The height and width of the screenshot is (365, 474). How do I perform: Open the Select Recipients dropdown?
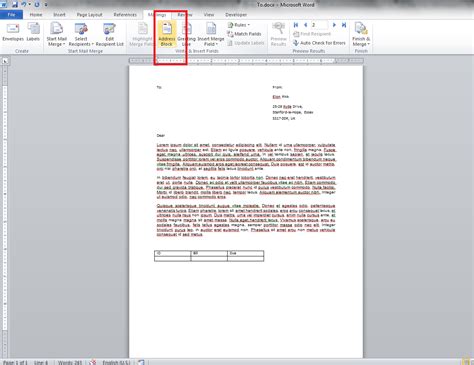[x=81, y=35]
